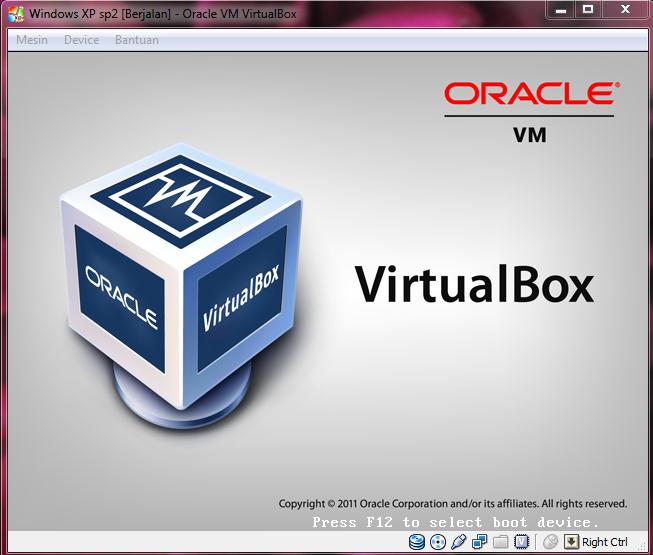Screen dimensions: 653x555
Task: Click the USB devices icon
Action: coord(459,542)
